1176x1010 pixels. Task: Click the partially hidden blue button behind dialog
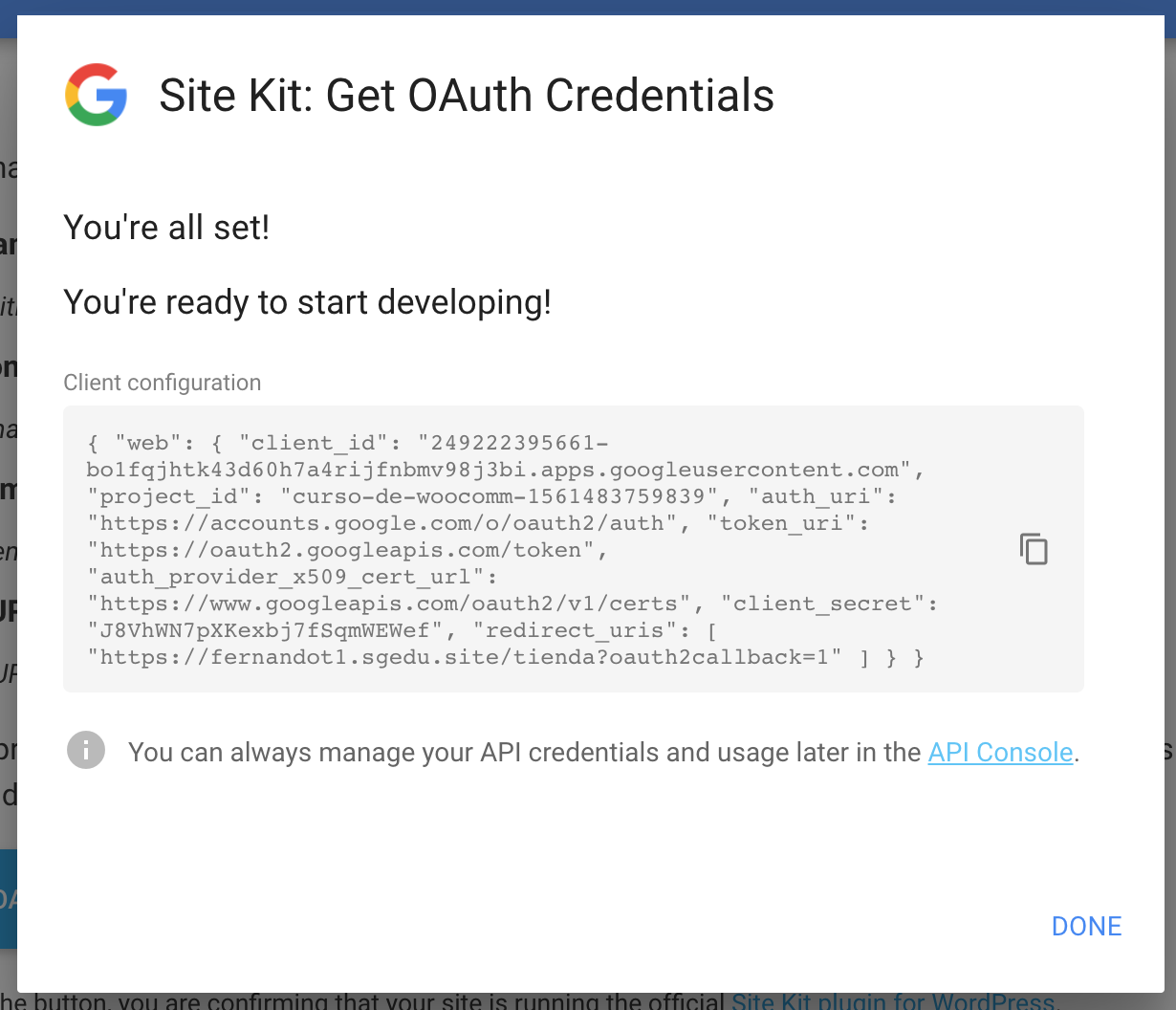(x=8, y=898)
